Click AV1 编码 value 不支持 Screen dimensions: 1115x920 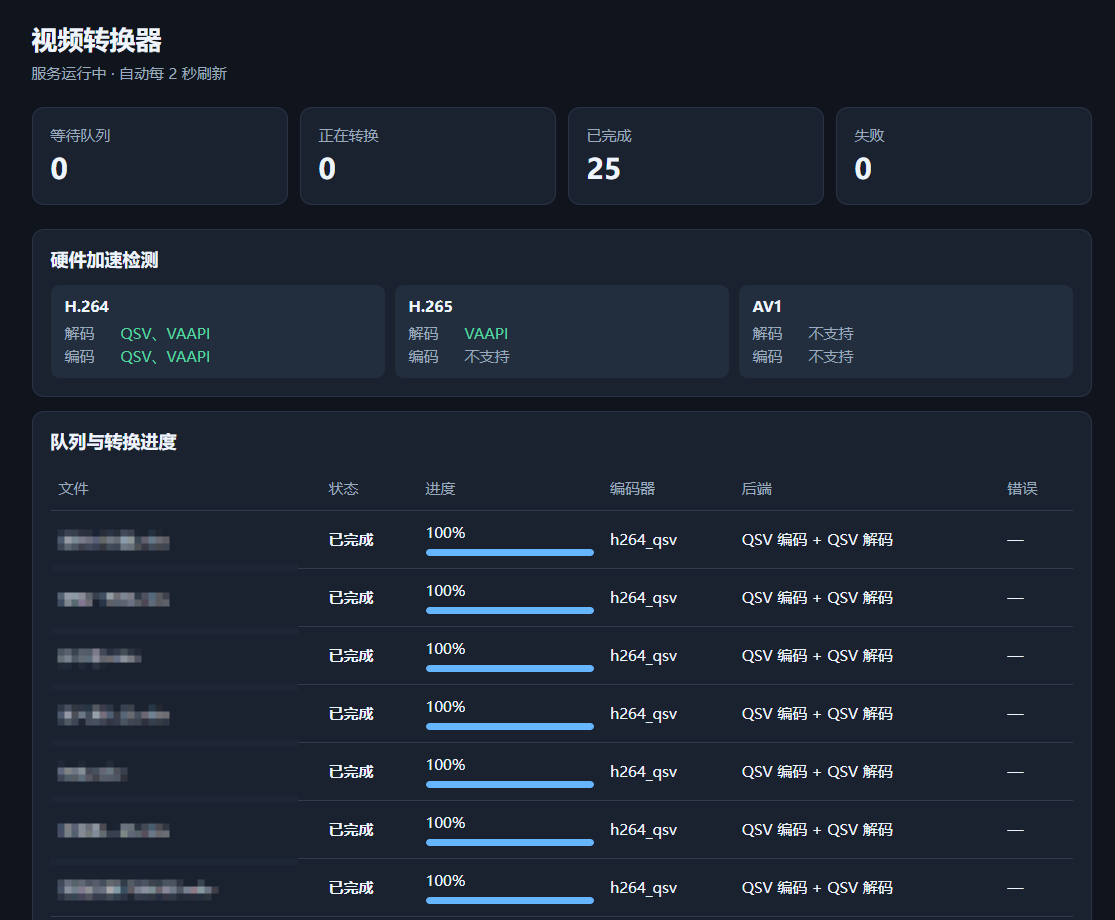pyautogui.click(x=831, y=356)
